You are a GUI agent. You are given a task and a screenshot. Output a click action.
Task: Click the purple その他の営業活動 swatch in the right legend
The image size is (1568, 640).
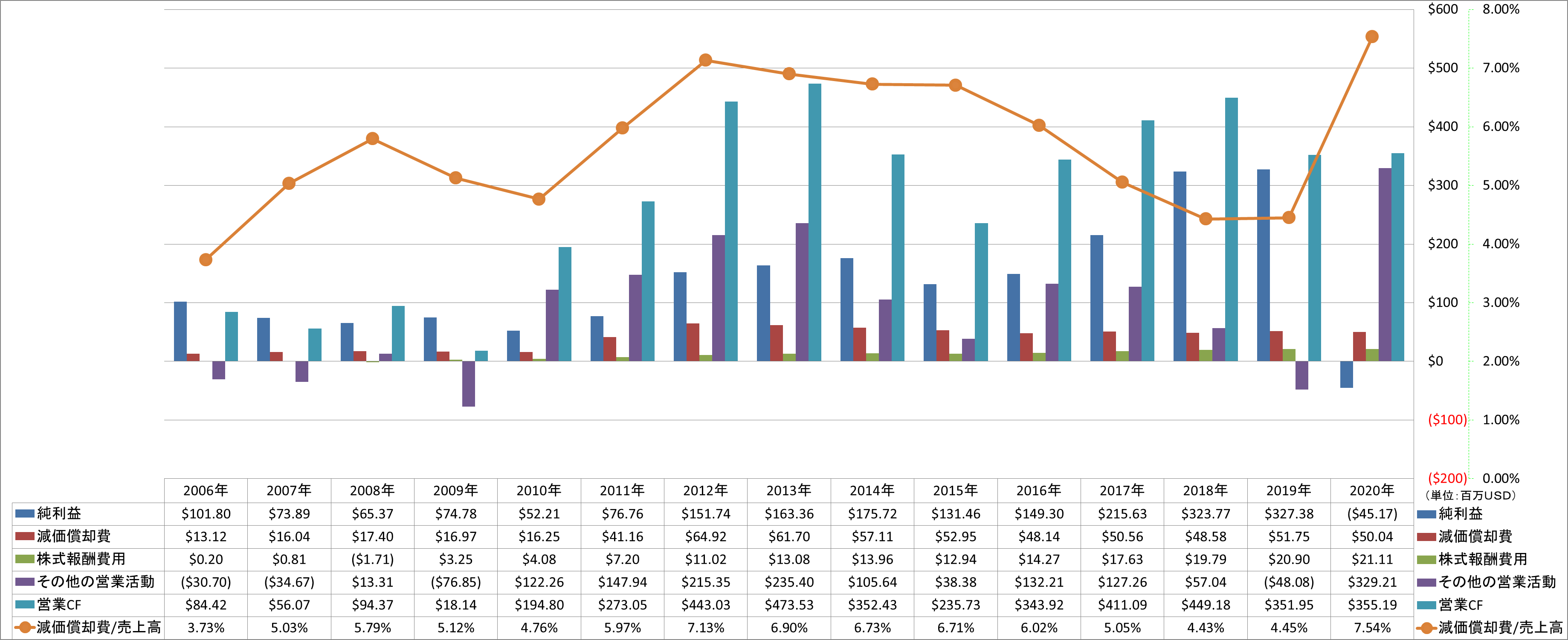point(1427,582)
